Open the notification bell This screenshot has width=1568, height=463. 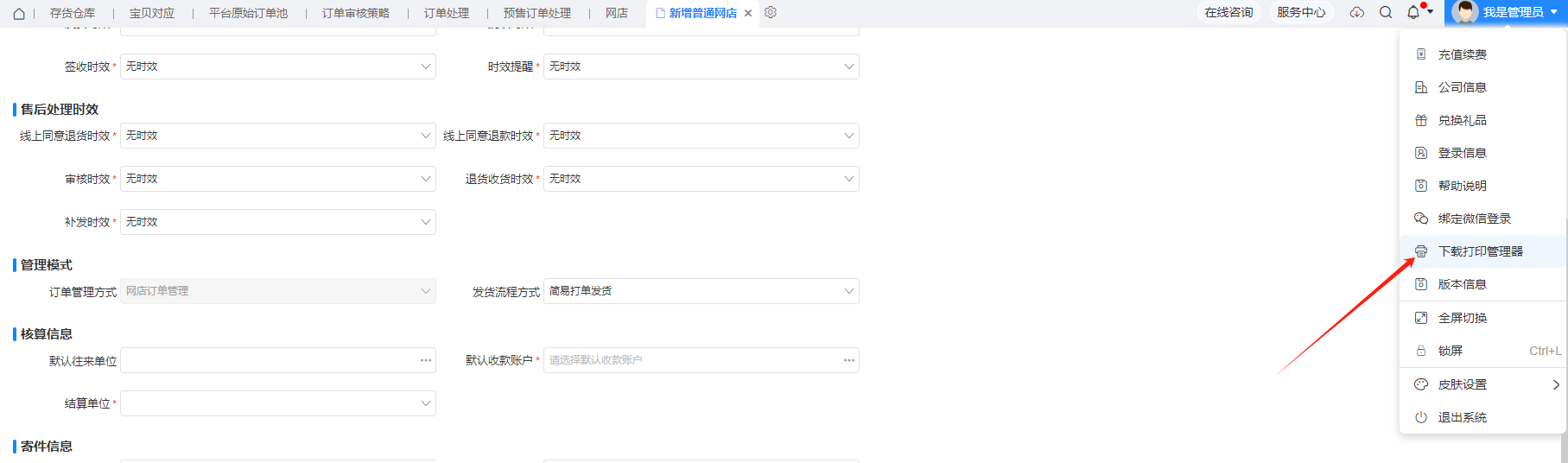tap(1413, 12)
